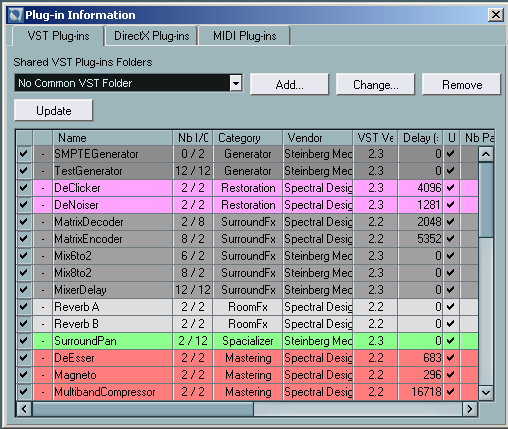
Task: Uncheck the DeClicker enable checkbox
Action: coord(24,188)
